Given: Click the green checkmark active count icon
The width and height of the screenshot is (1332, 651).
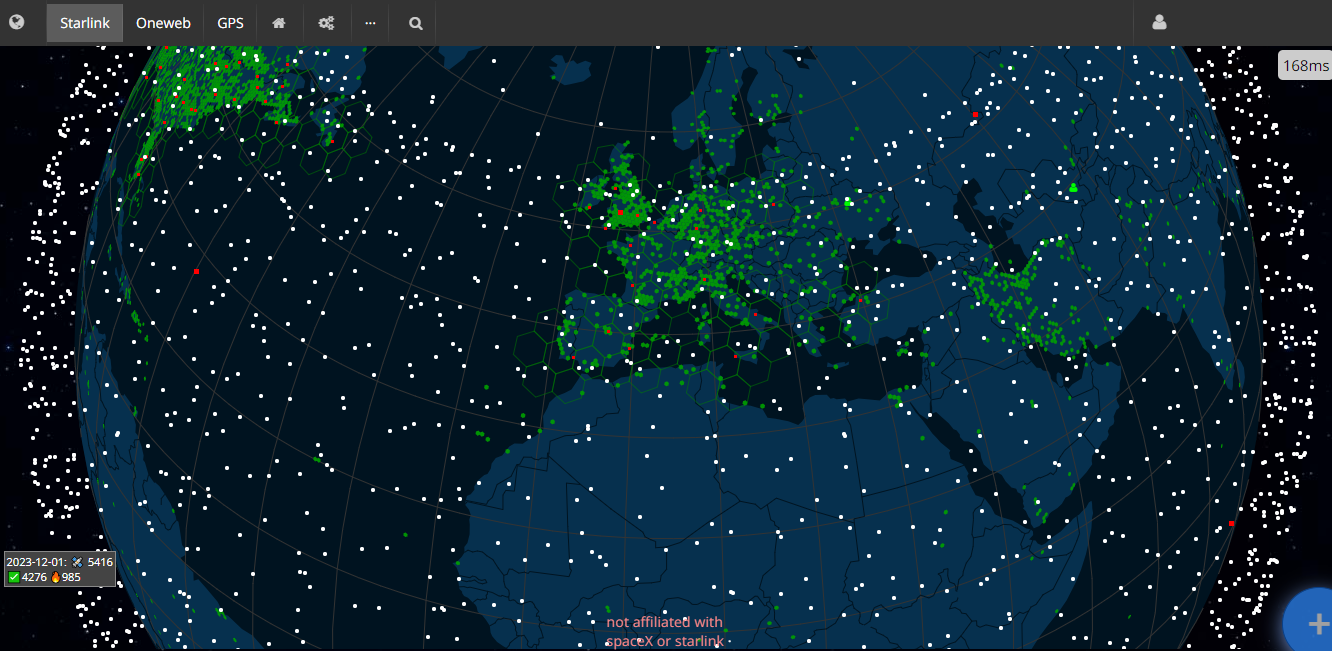Looking at the screenshot, I should [14, 577].
